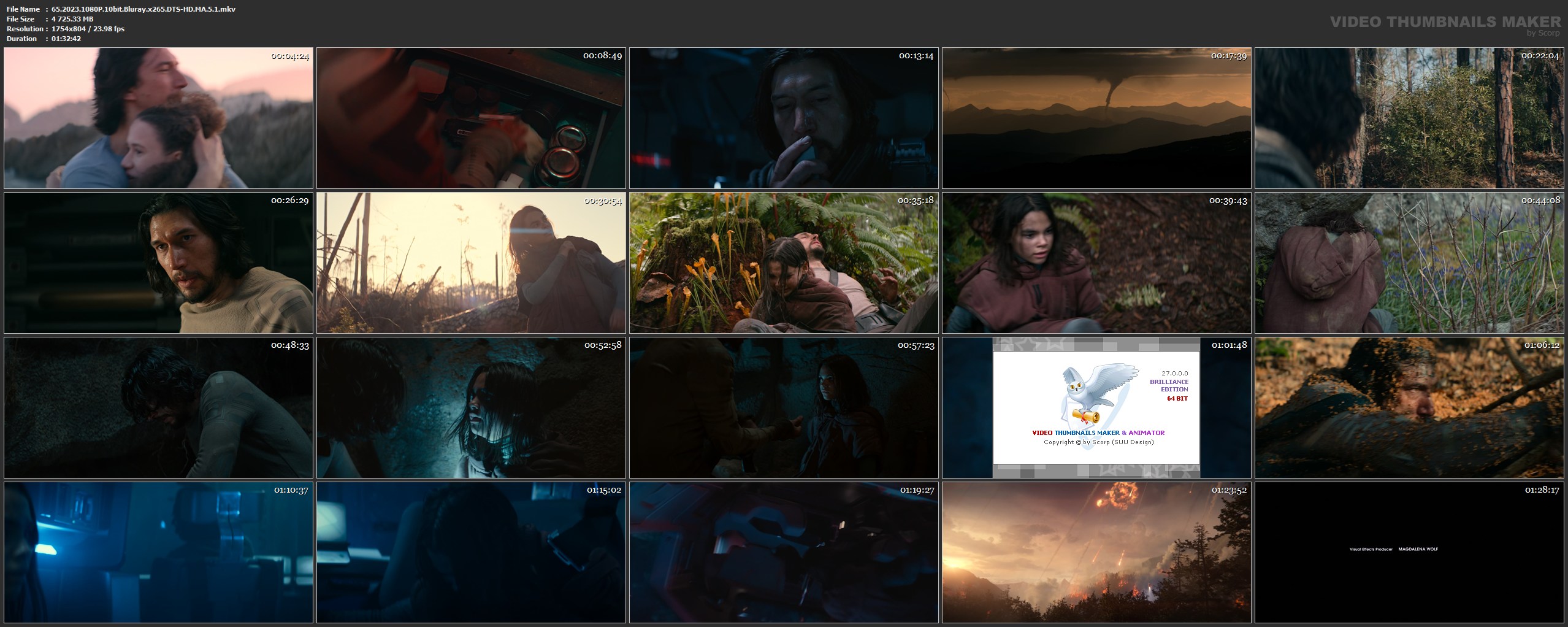
Task: Open the fern scene thumbnail at 00:35:18
Action: 783,263
